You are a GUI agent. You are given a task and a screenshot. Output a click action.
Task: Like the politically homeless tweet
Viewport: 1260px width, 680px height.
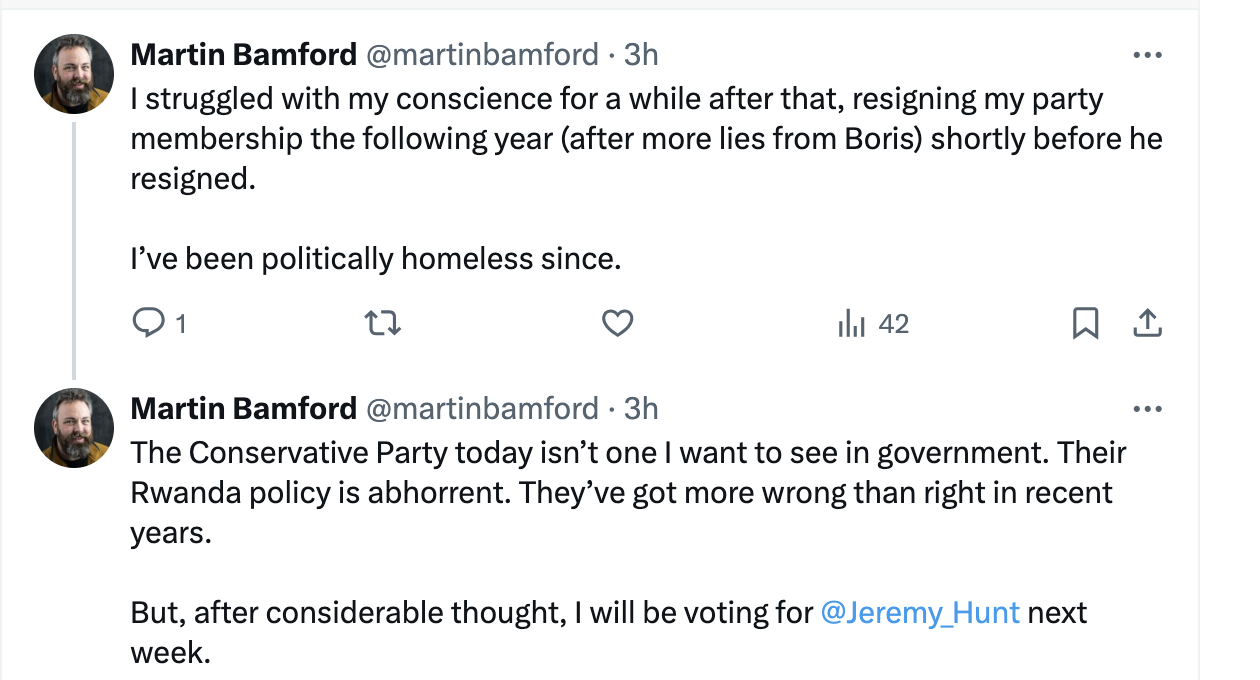618,323
